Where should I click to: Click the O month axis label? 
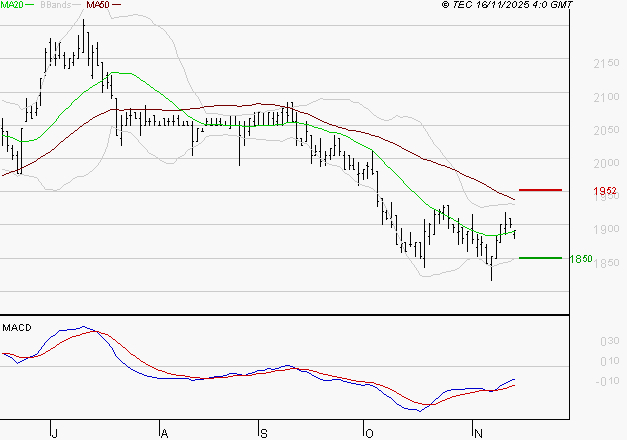click(x=369, y=433)
